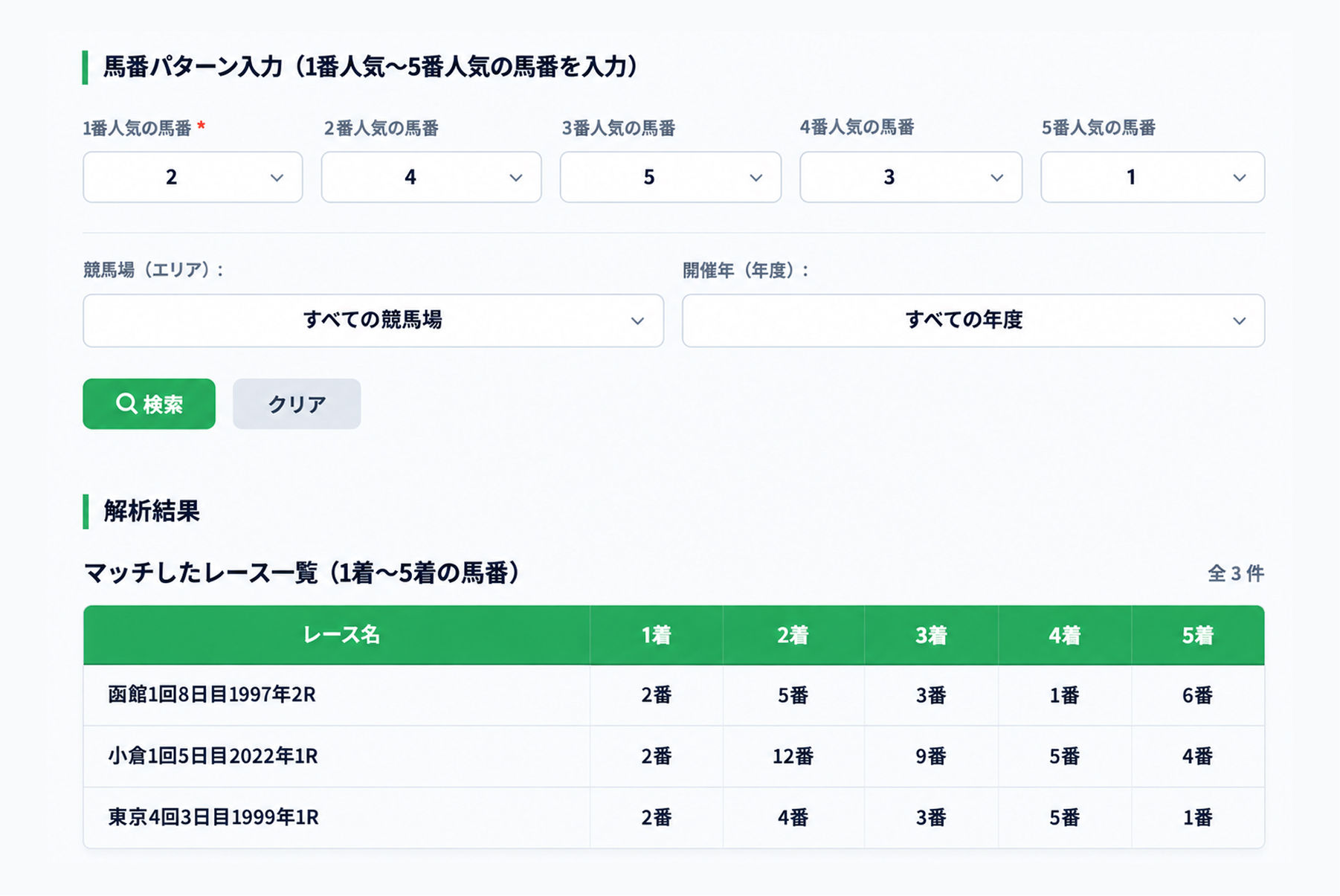Click 12番 in the 小倉 row

click(x=793, y=756)
